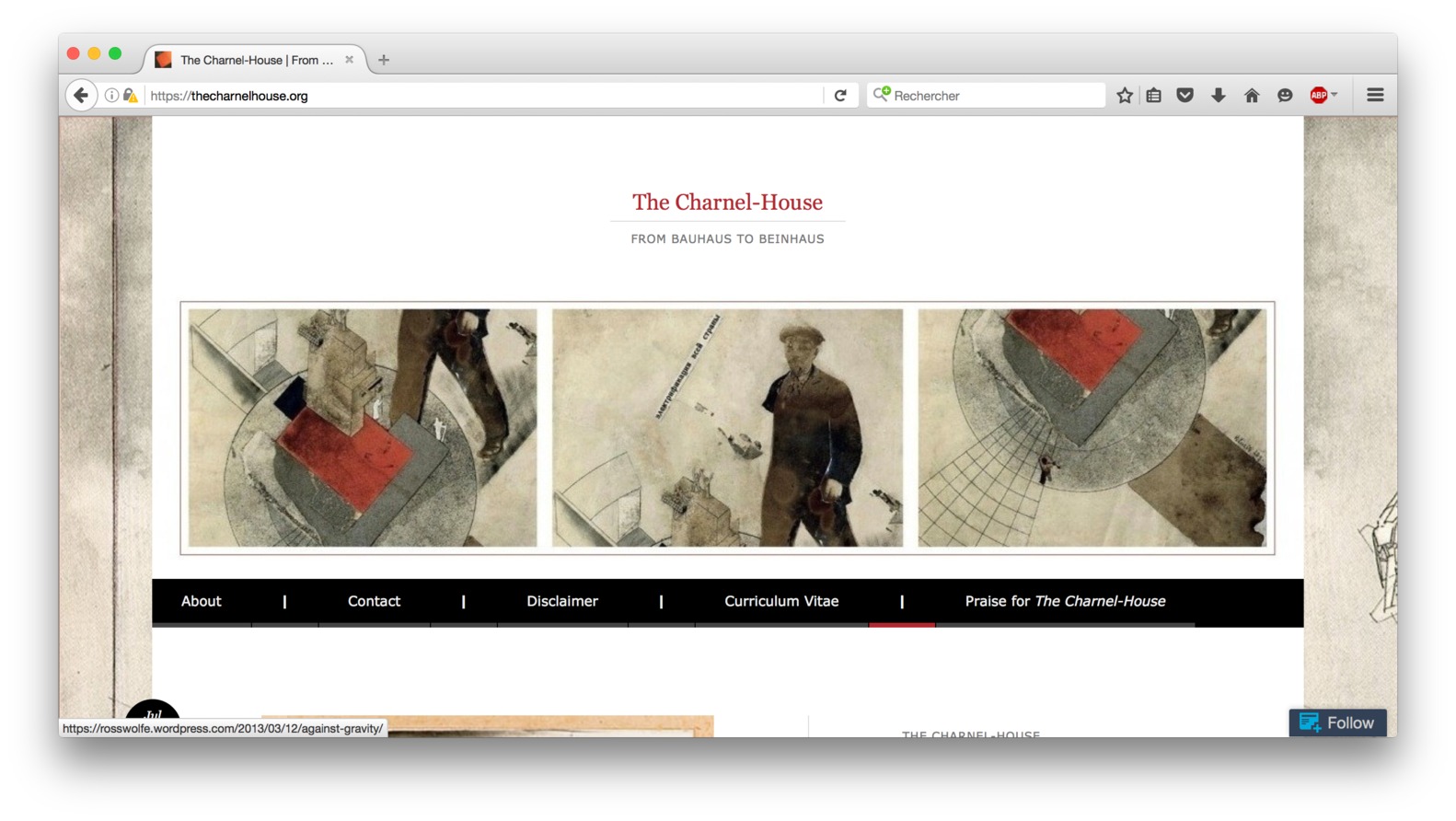
Task: Reload the page with refresh icon
Action: pos(840,95)
